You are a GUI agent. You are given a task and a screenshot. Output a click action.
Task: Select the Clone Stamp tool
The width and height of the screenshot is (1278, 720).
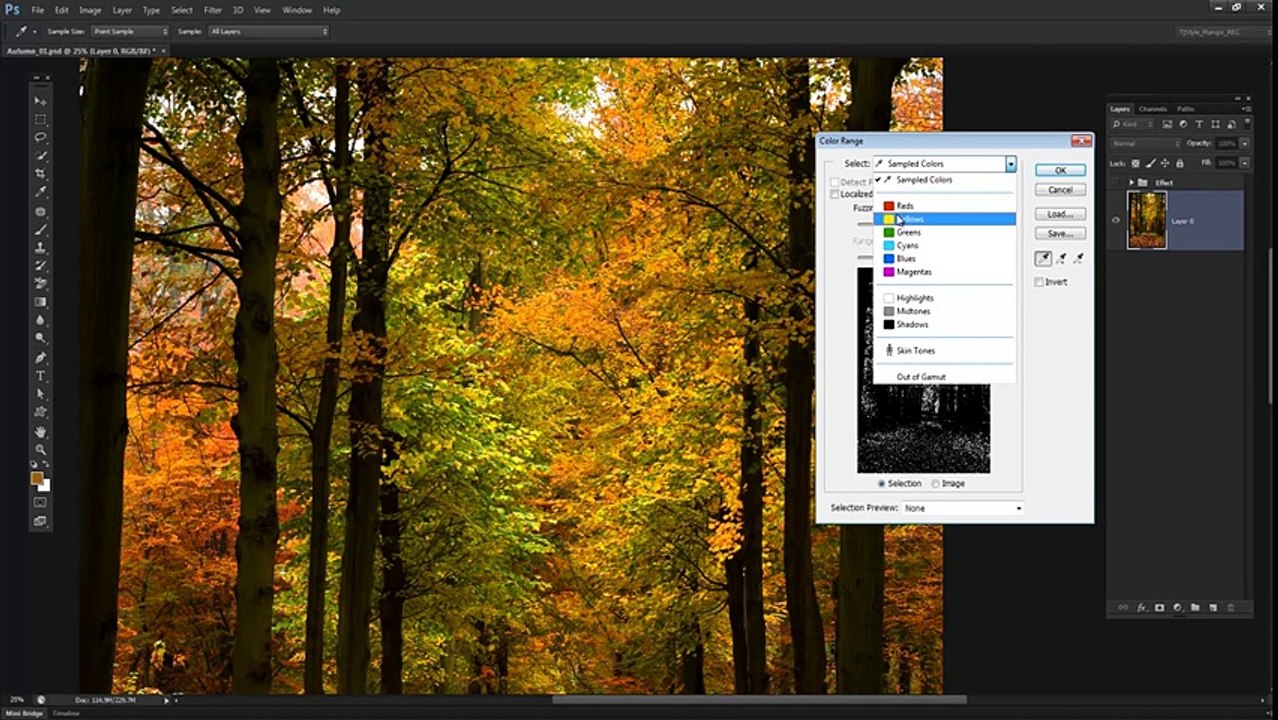41,247
